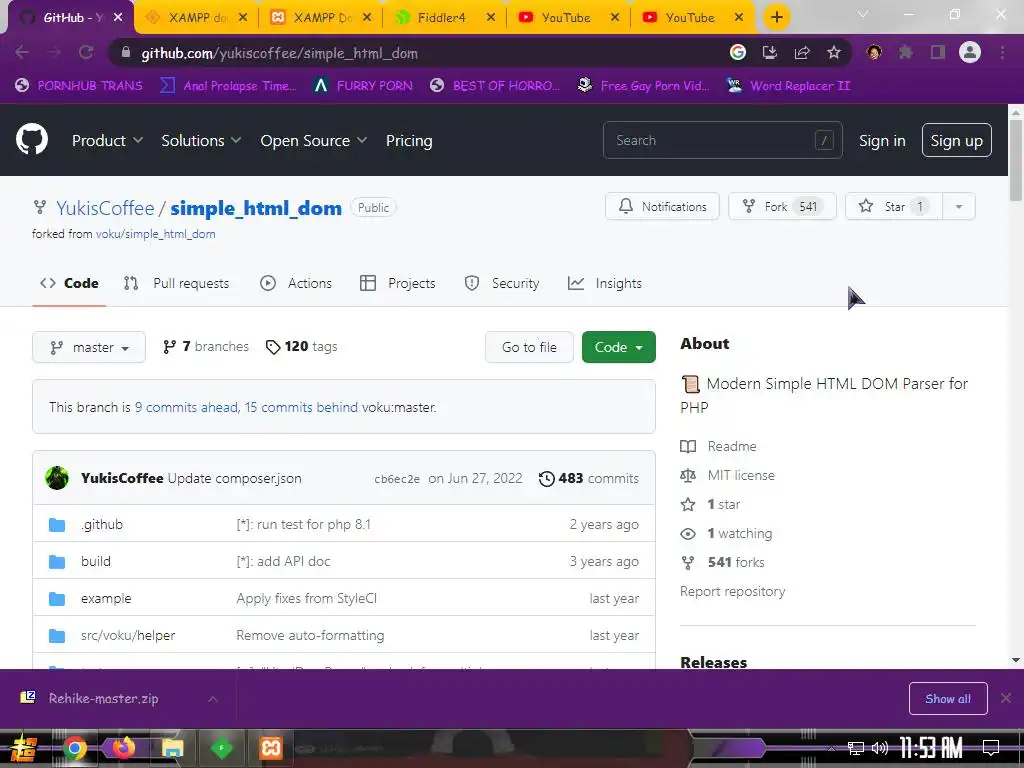Expand the Solutions menu
This screenshot has width=1024, height=768.
(201, 140)
